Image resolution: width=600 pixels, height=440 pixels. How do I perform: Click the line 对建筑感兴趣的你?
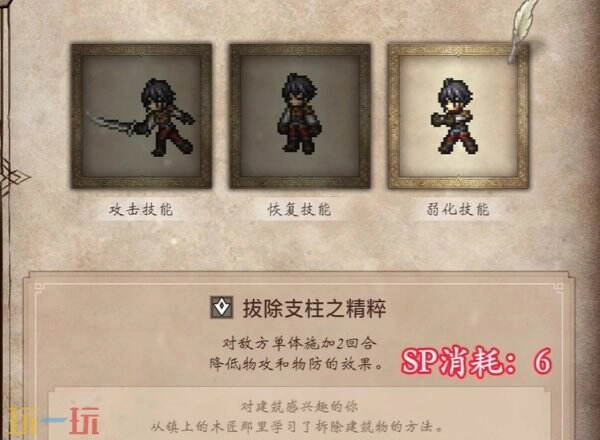299,407
